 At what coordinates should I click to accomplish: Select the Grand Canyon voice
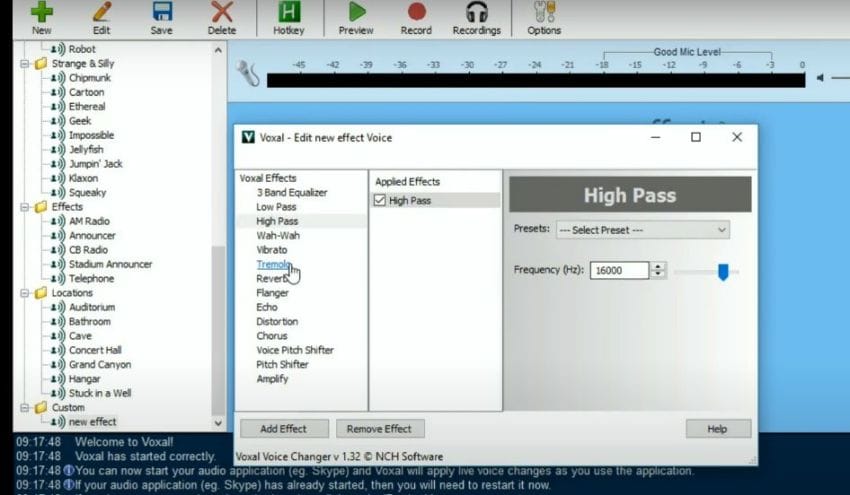[x=100, y=364]
